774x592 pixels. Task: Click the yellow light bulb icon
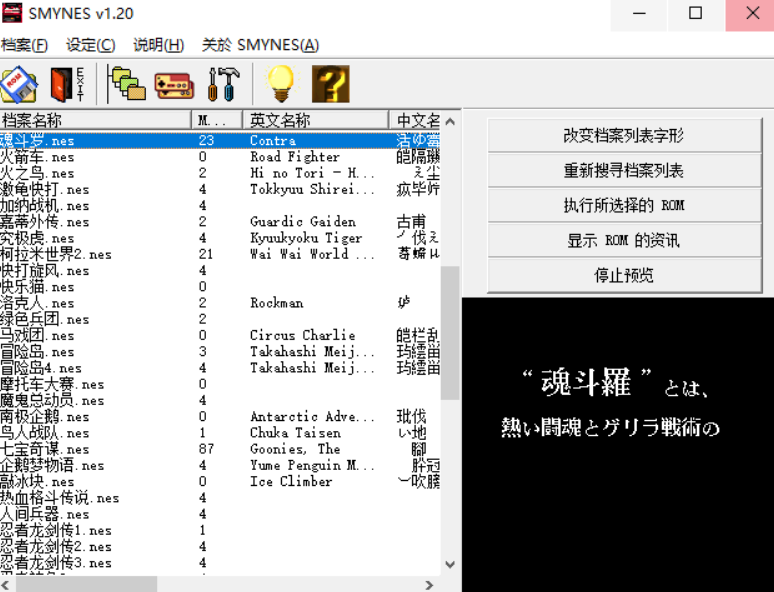tap(281, 84)
